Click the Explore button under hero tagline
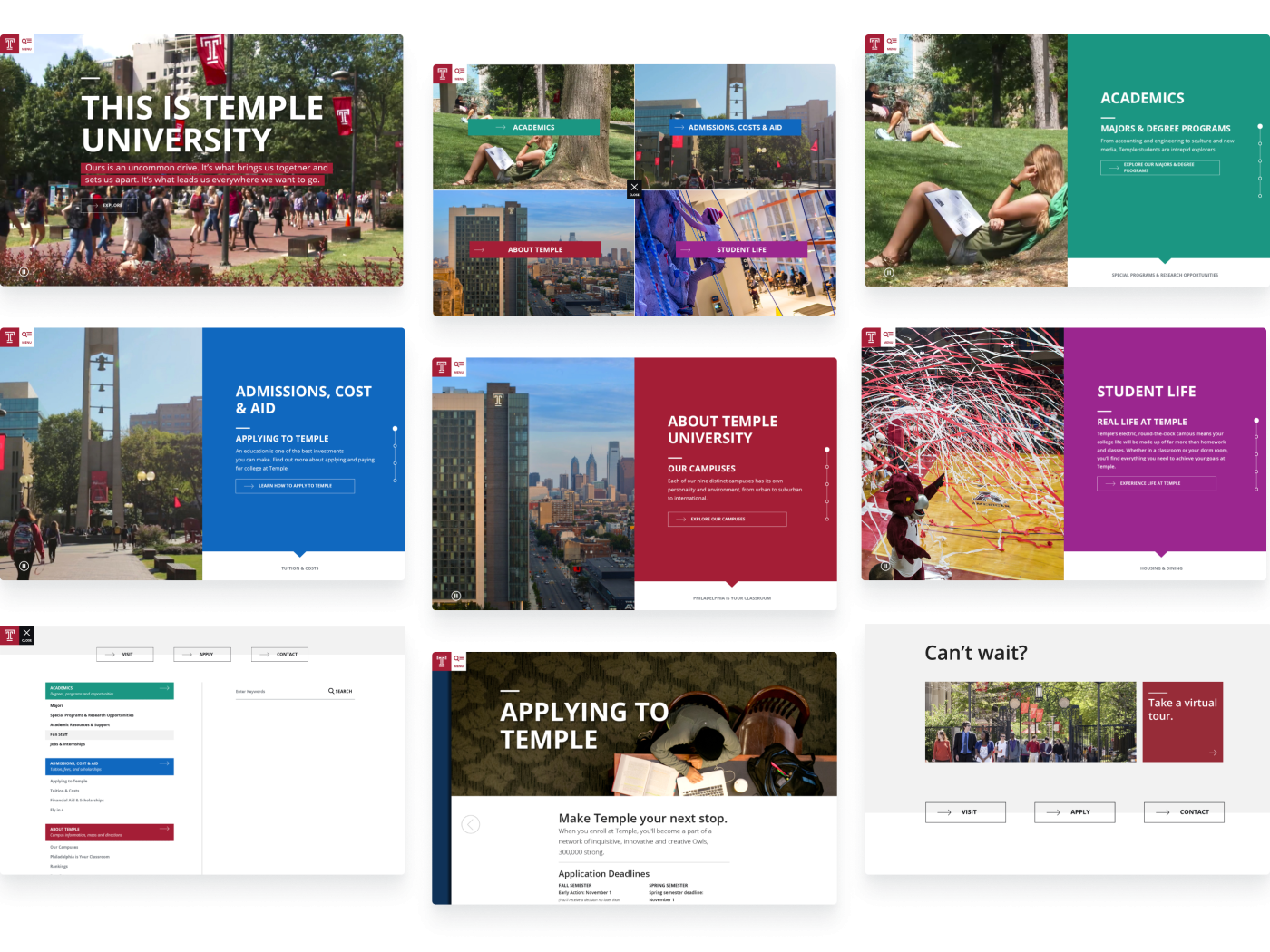 click(110, 205)
